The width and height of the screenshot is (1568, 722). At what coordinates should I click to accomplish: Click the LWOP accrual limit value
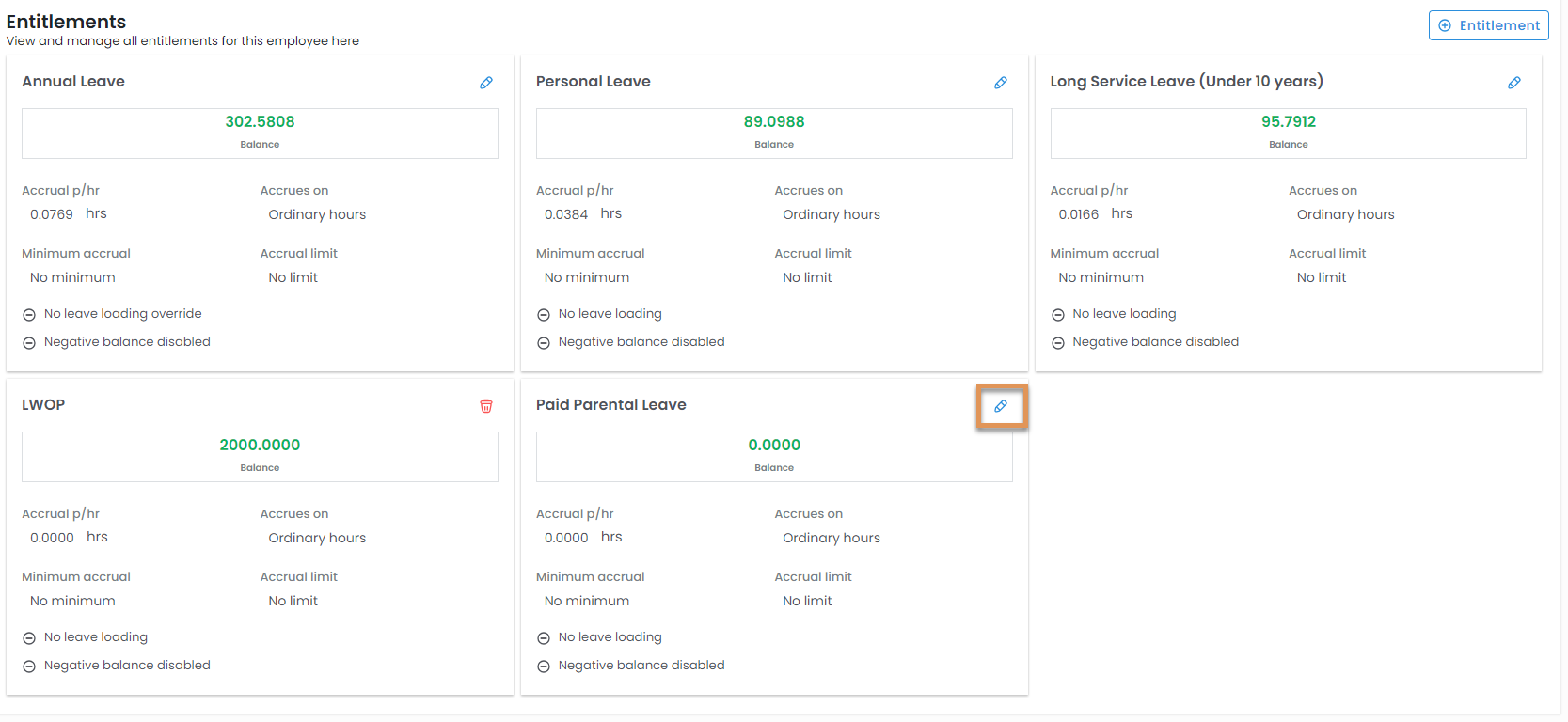293,601
